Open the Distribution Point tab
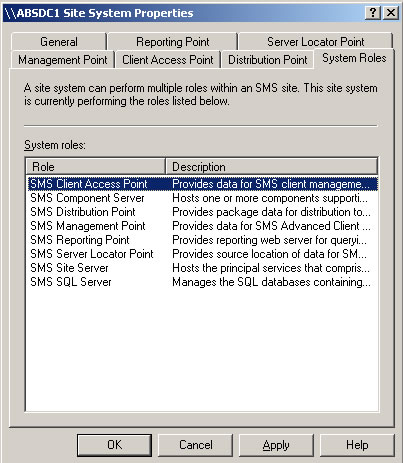The width and height of the screenshot is (403, 463). [267, 60]
